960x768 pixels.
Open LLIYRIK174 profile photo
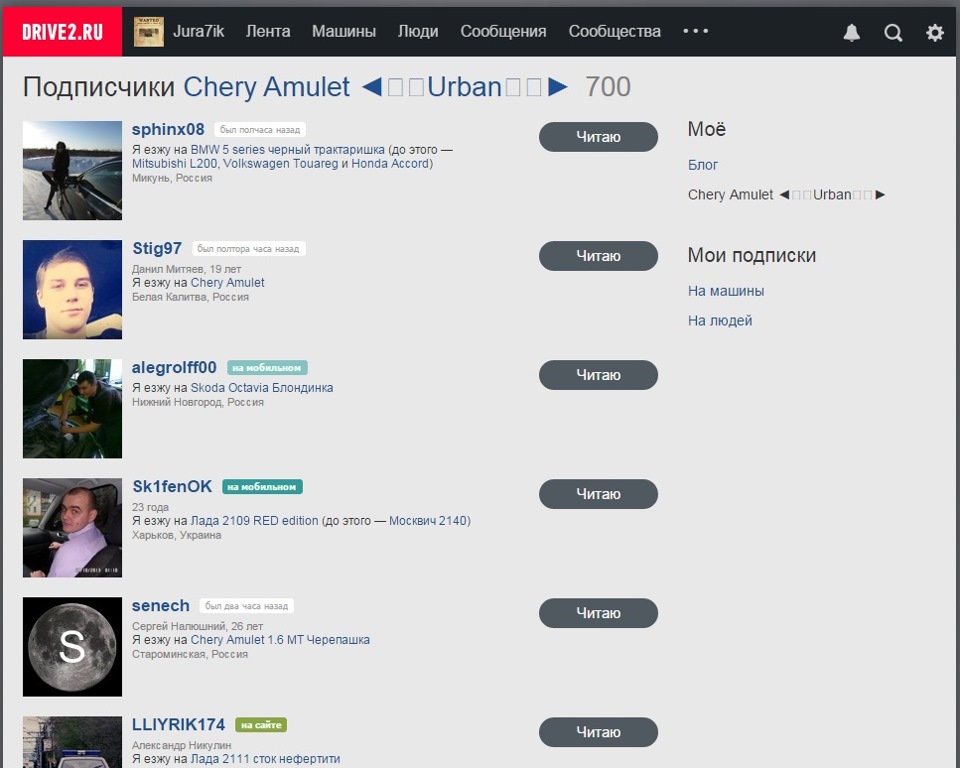[x=72, y=742]
